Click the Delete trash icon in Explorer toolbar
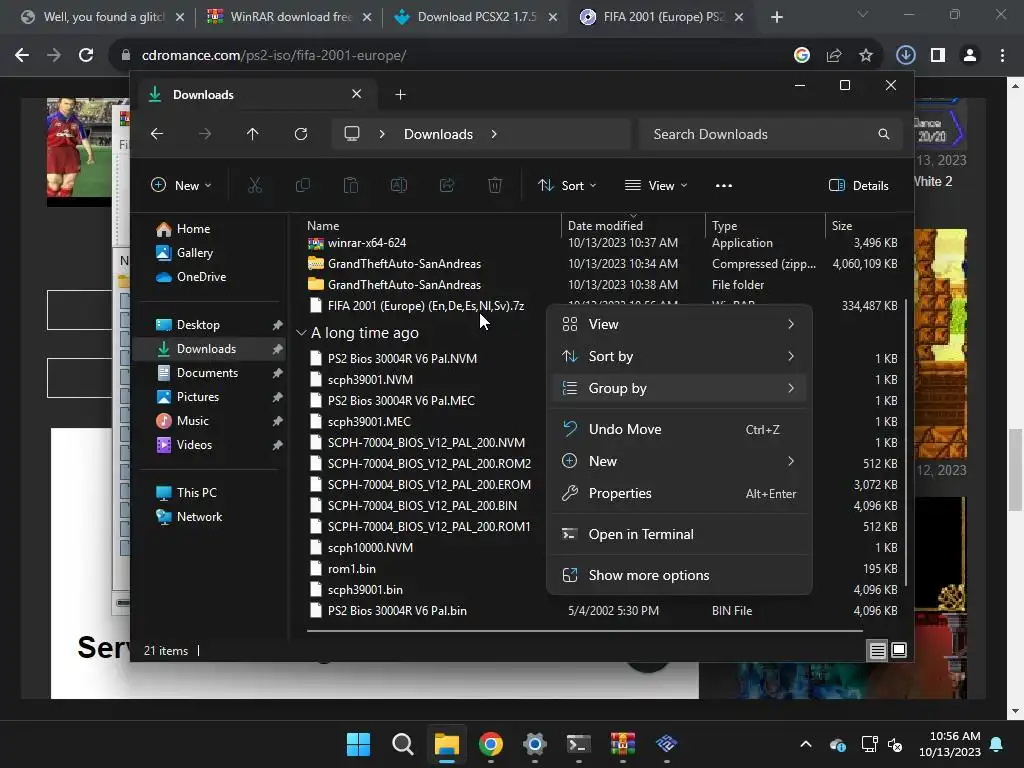1024x768 pixels. [495, 185]
